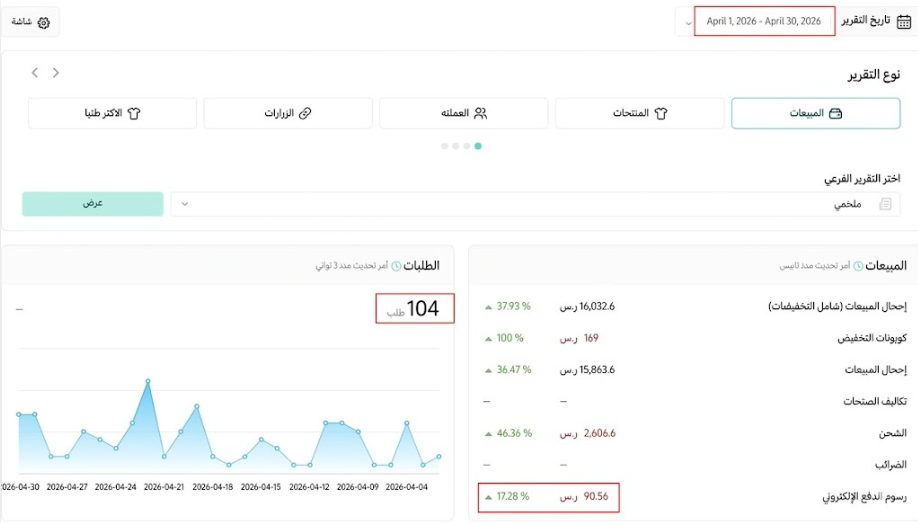Click the 16,032.6 total sales value
This screenshot has width=918, height=523.
596,306
